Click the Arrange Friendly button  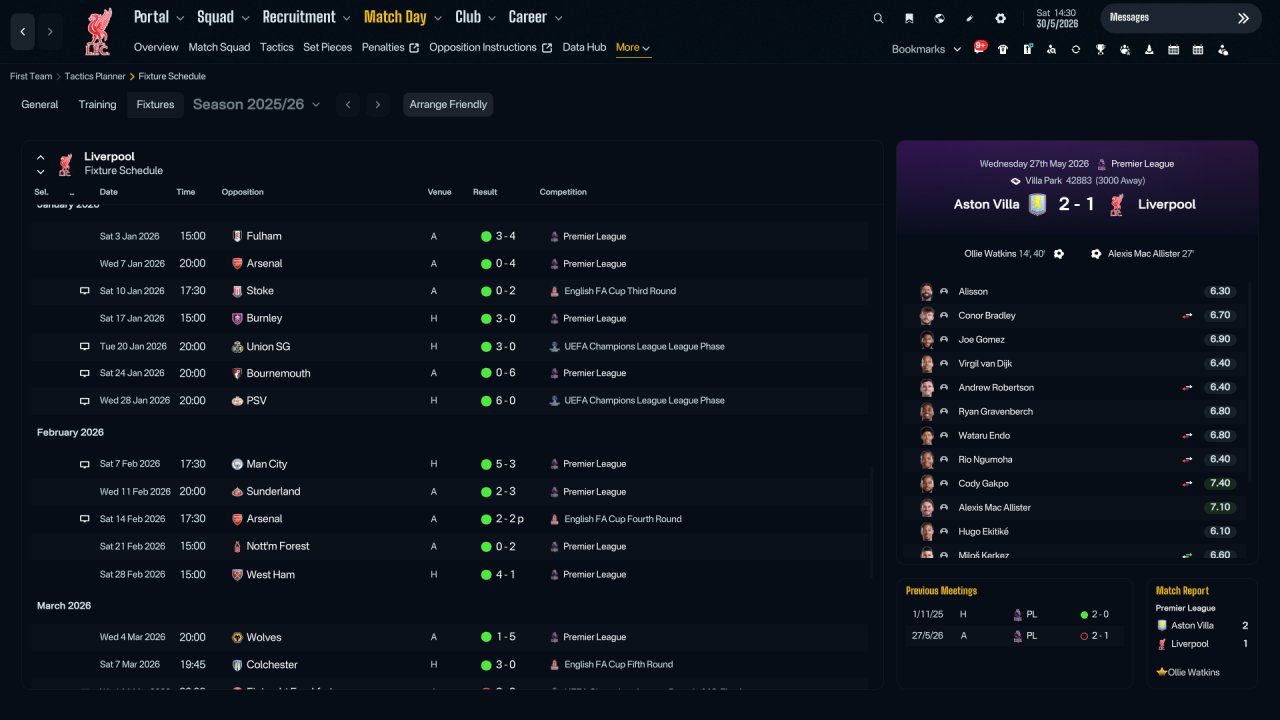(448, 104)
